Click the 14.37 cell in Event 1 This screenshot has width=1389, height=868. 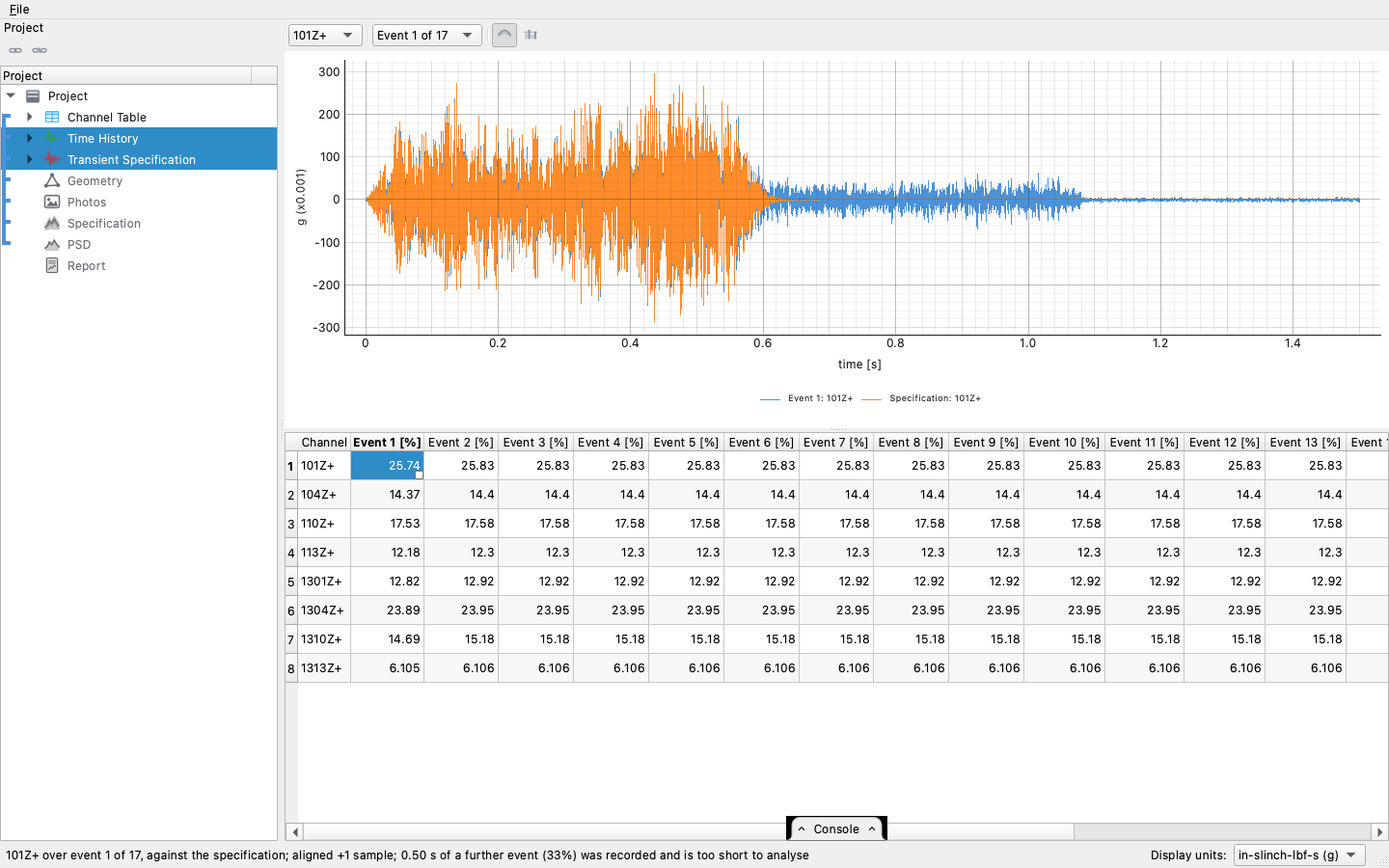[x=387, y=494]
